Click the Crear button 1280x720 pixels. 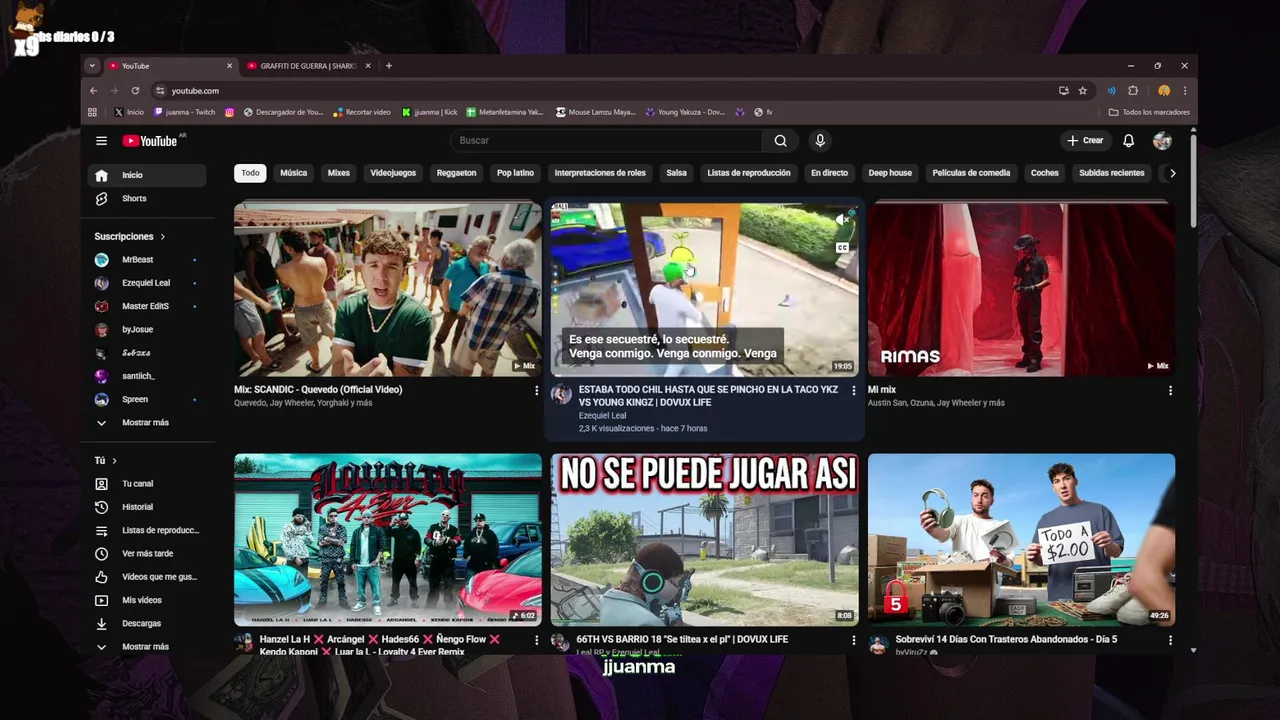1085,141
